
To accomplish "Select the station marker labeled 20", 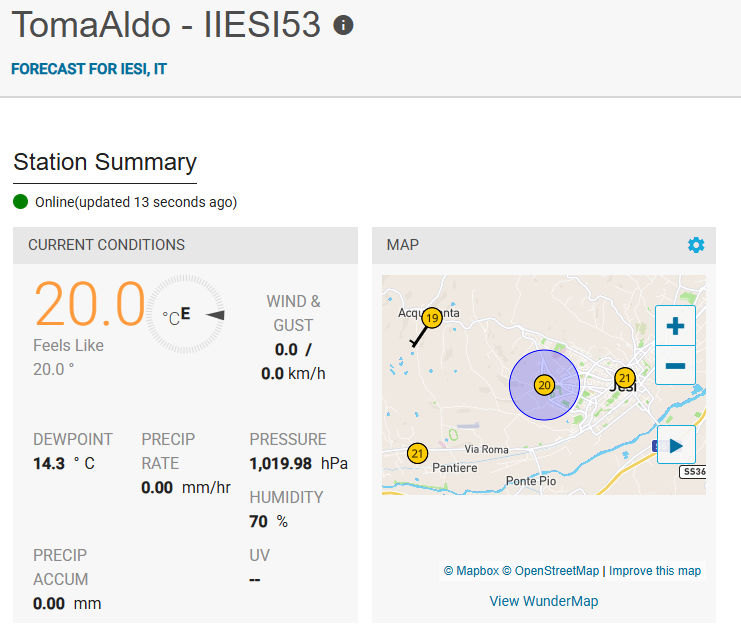I will (x=544, y=385).
